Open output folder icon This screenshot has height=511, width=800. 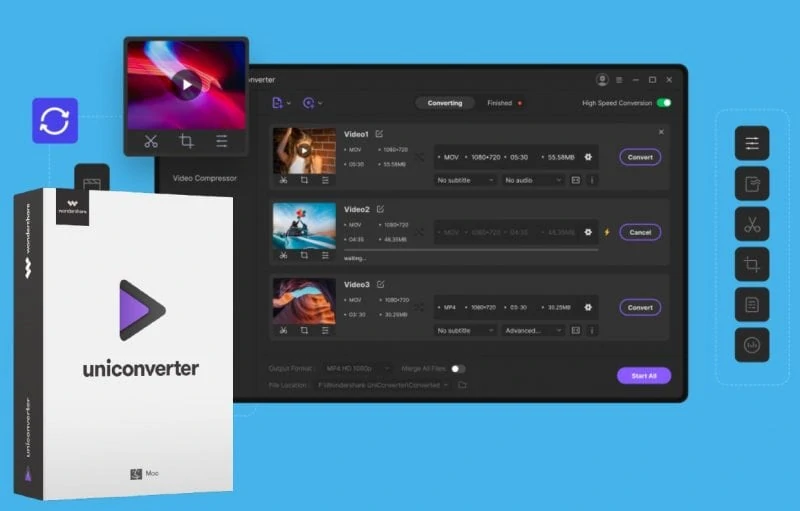click(462, 385)
